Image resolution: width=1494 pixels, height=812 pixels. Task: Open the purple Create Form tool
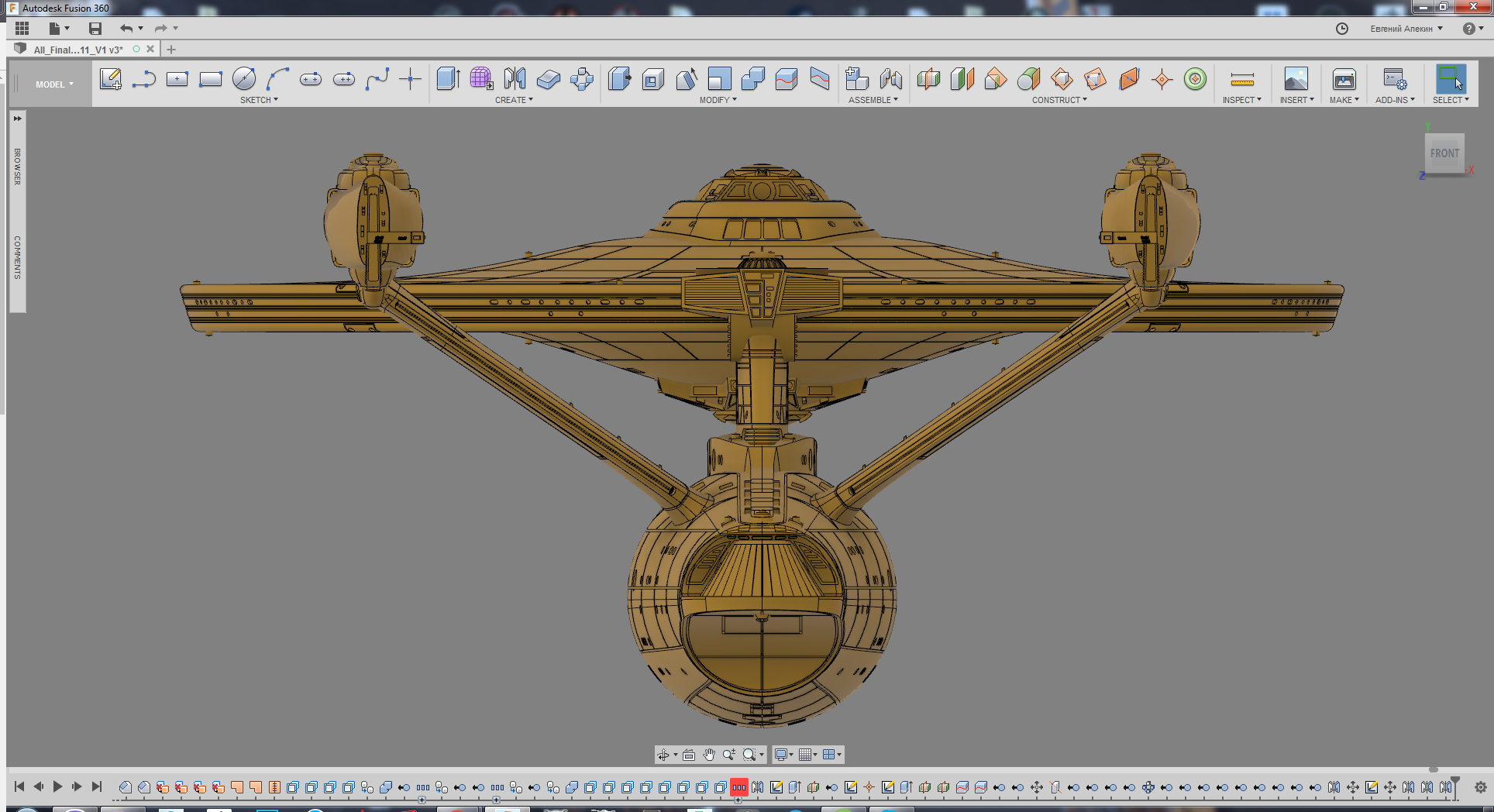(481, 78)
